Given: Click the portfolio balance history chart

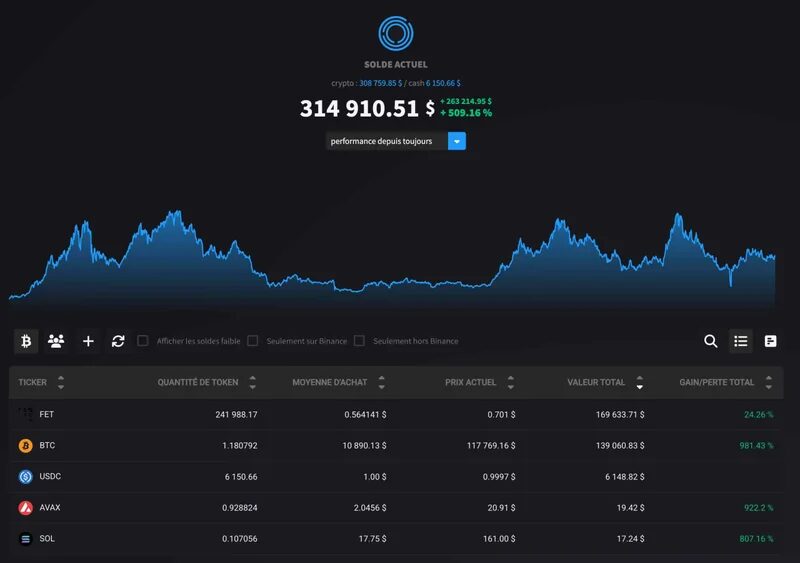Looking at the screenshot, I should click(x=392, y=258).
